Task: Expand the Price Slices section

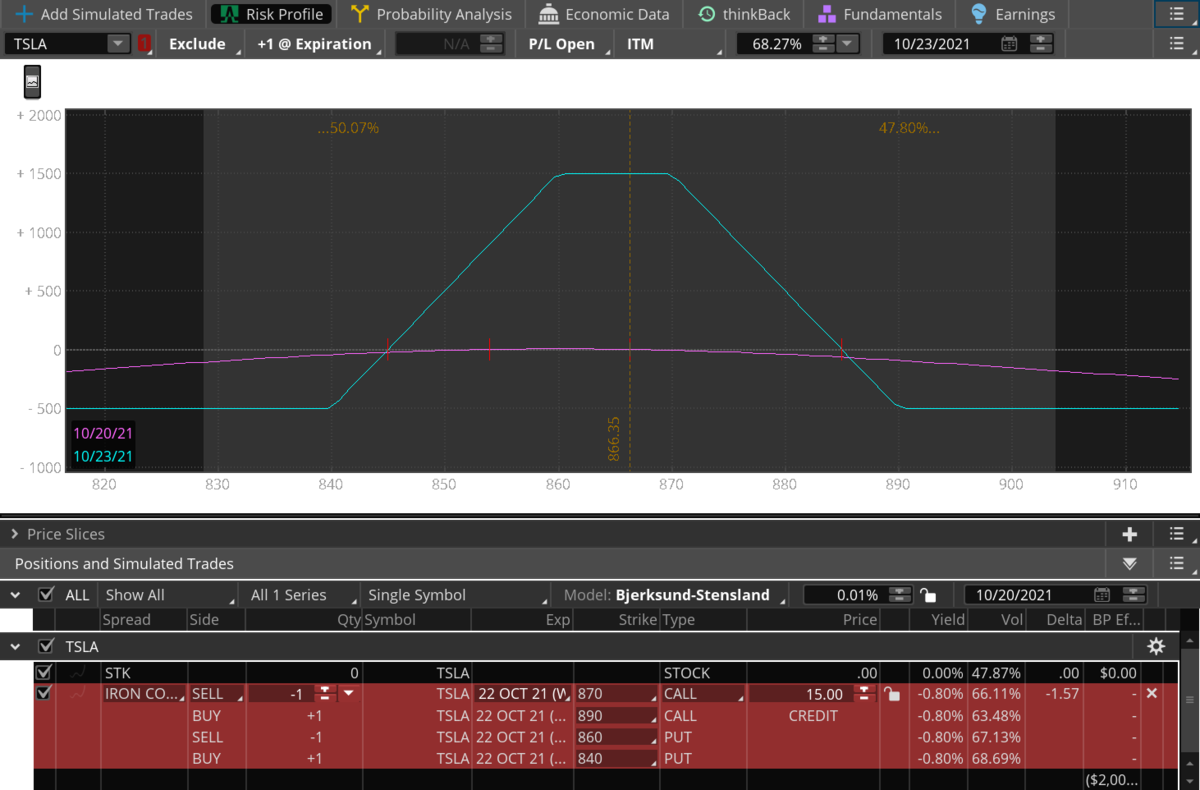Action: (x=15, y=534)
